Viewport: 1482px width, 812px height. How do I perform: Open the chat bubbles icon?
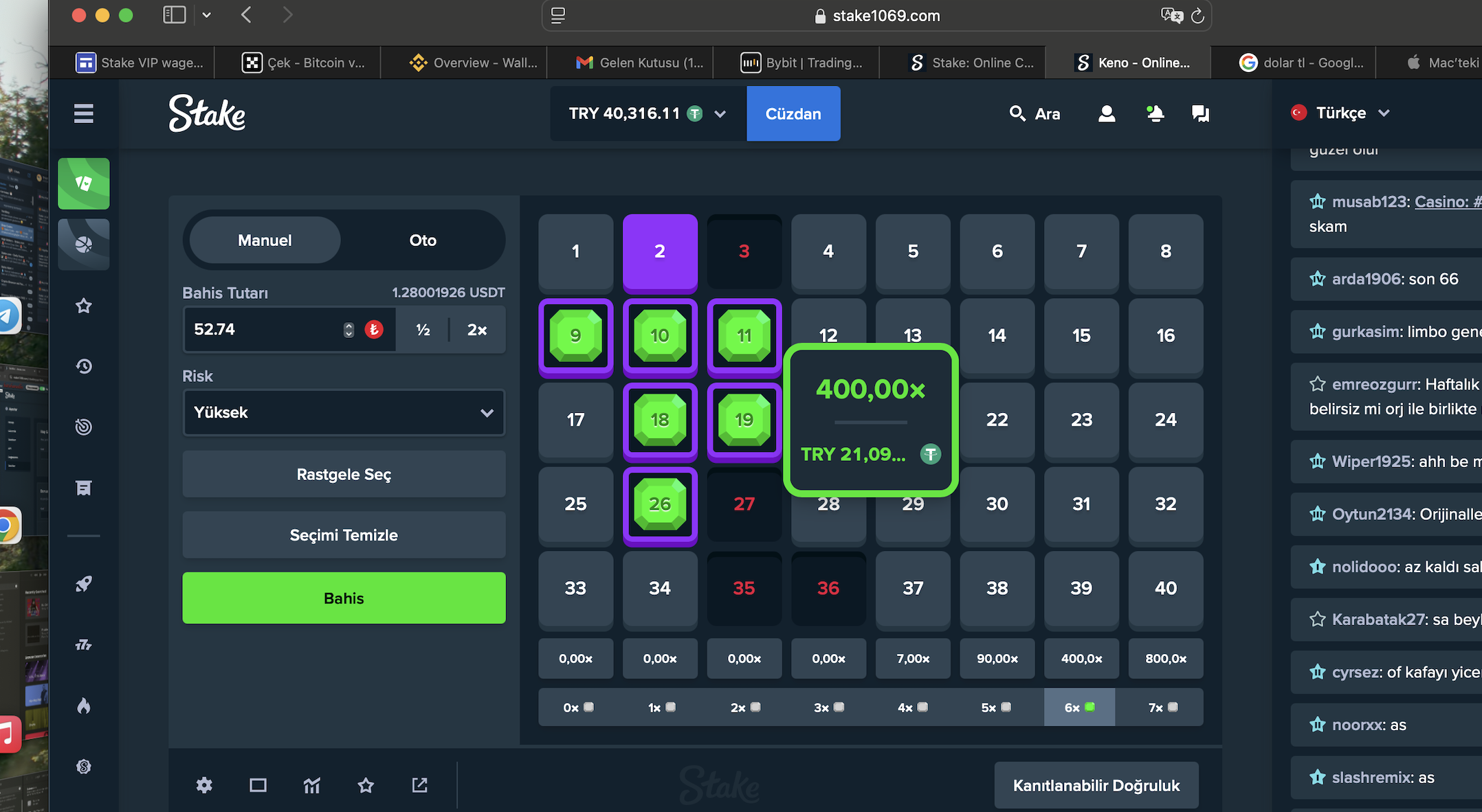point(1201,113)
